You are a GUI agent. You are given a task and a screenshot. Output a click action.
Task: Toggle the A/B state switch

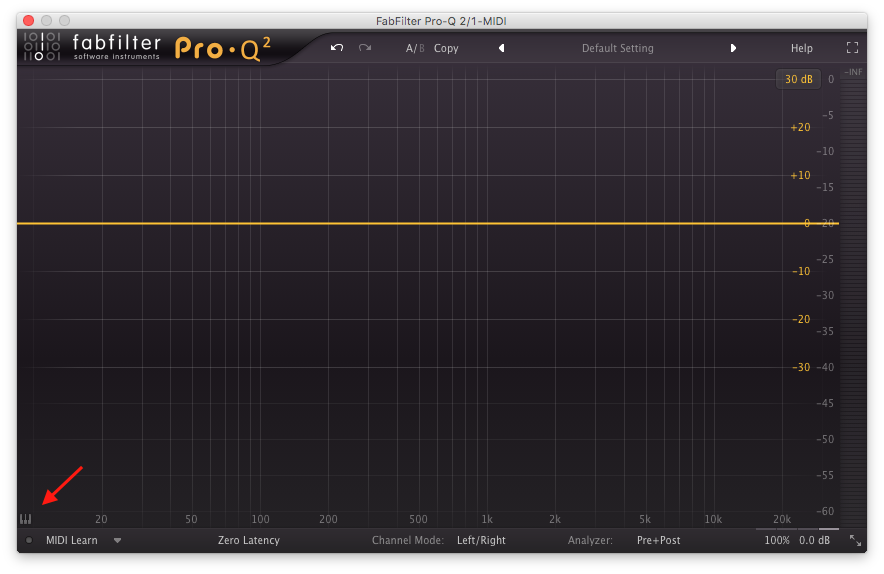click(415, 48)
